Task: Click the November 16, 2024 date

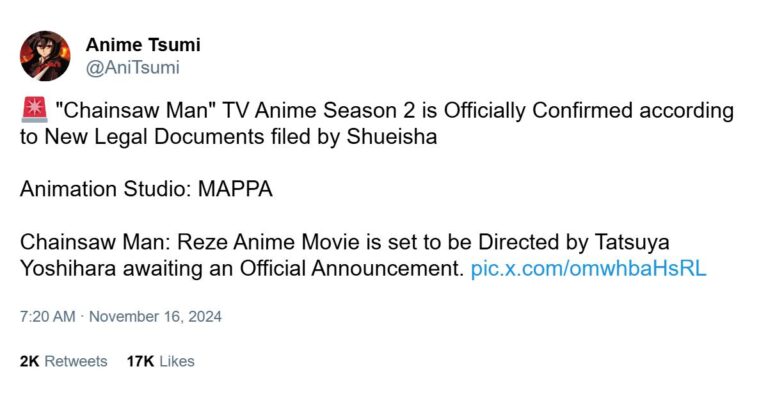Action: (x=155, y=316)
